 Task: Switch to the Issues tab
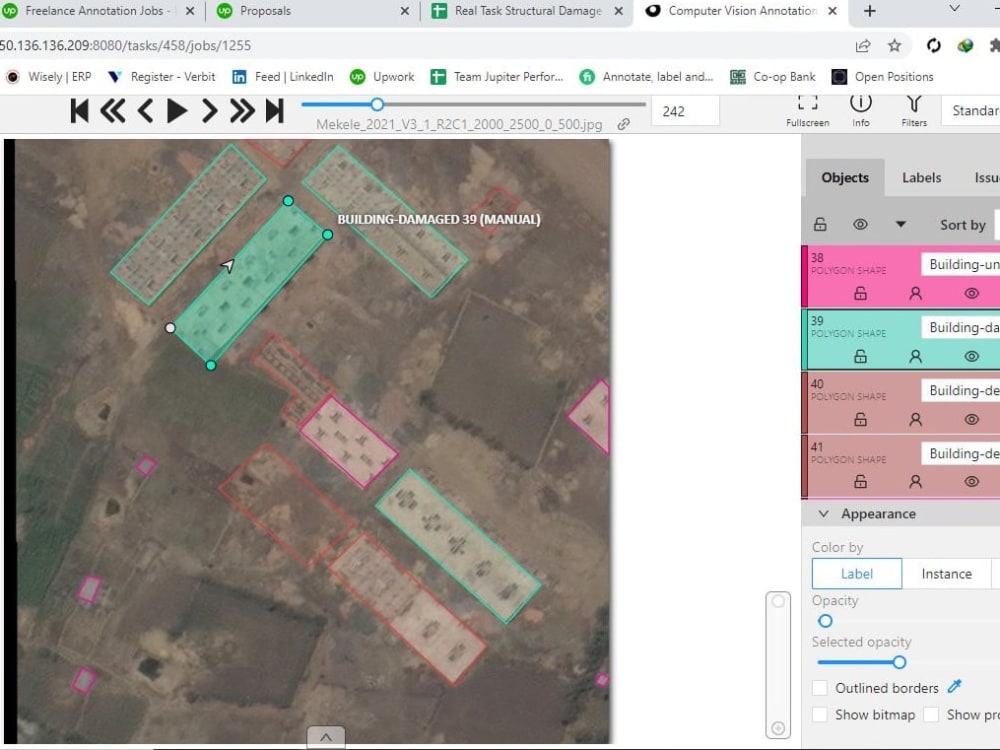point(986,177)
